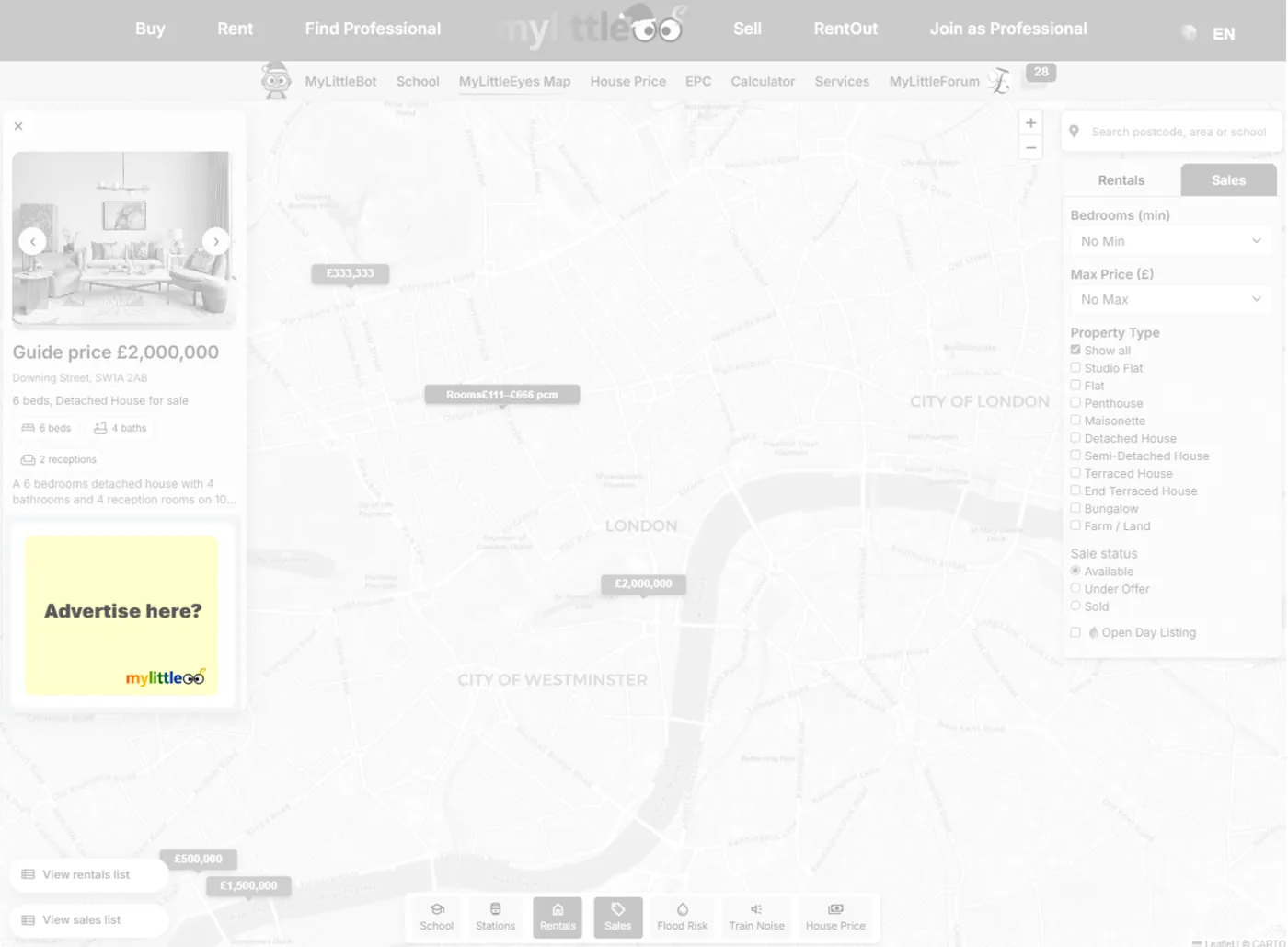Click the map zoom-in plus button
Screen dimensions: 1288x947
click(x=1030, y=122)
